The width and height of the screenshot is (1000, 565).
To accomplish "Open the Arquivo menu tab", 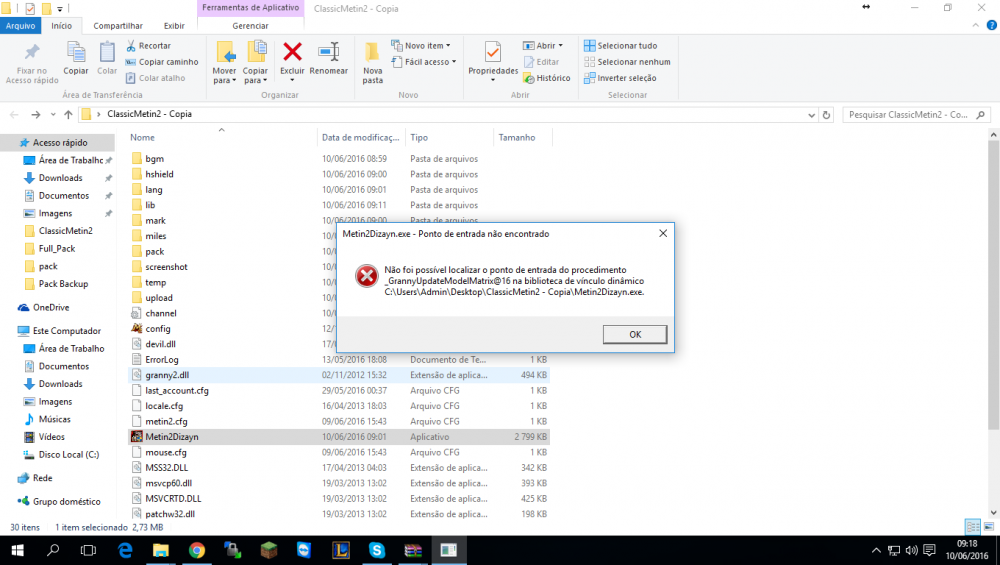I will coord(20,26).
